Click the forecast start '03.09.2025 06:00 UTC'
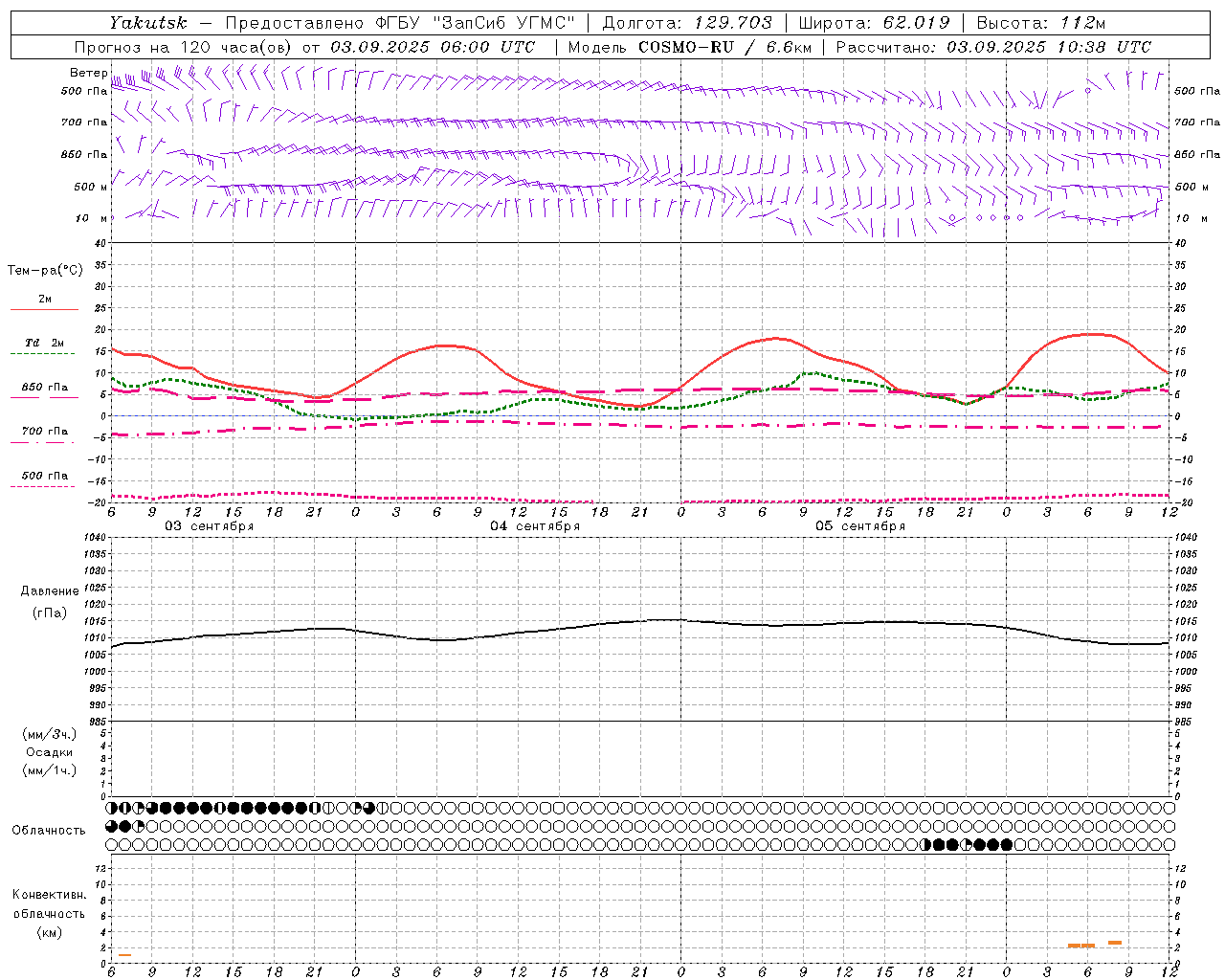The width and height of the screenshot is (1225, 980). pos(433,47)
